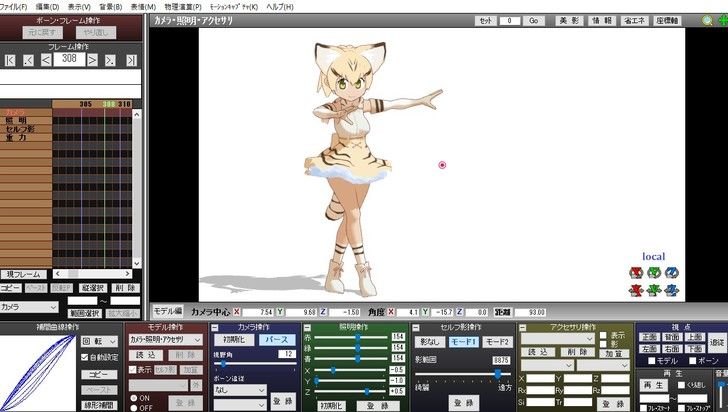Screen dimensions: 728x412
Task: Open the accessory selection dropdown
Action: [x=557, y=338]
